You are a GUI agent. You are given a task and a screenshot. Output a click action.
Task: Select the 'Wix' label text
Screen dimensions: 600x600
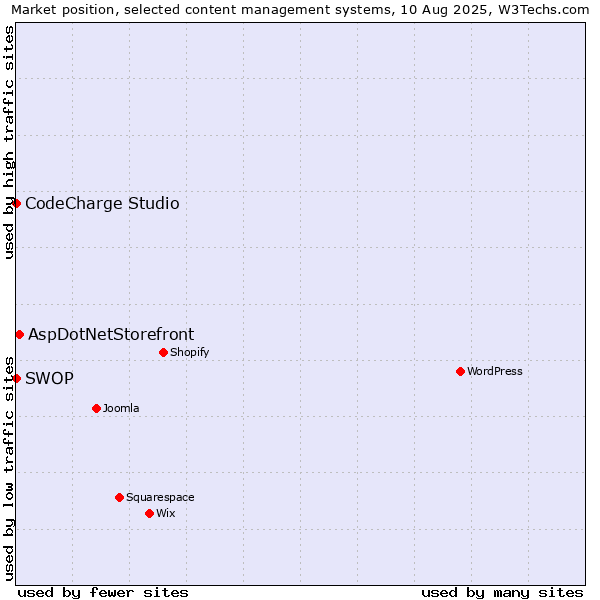tap(166, 514)
